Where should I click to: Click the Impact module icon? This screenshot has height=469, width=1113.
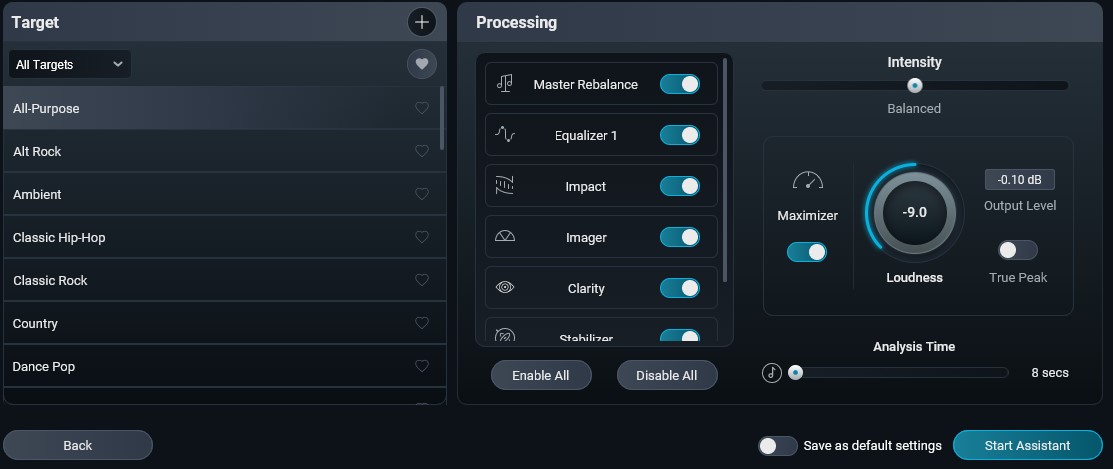(x=505, y=186)
